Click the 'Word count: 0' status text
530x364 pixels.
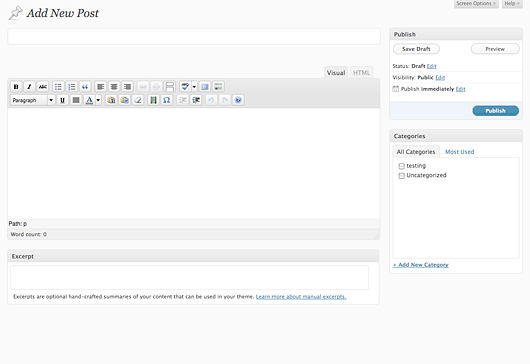(28, 234)
